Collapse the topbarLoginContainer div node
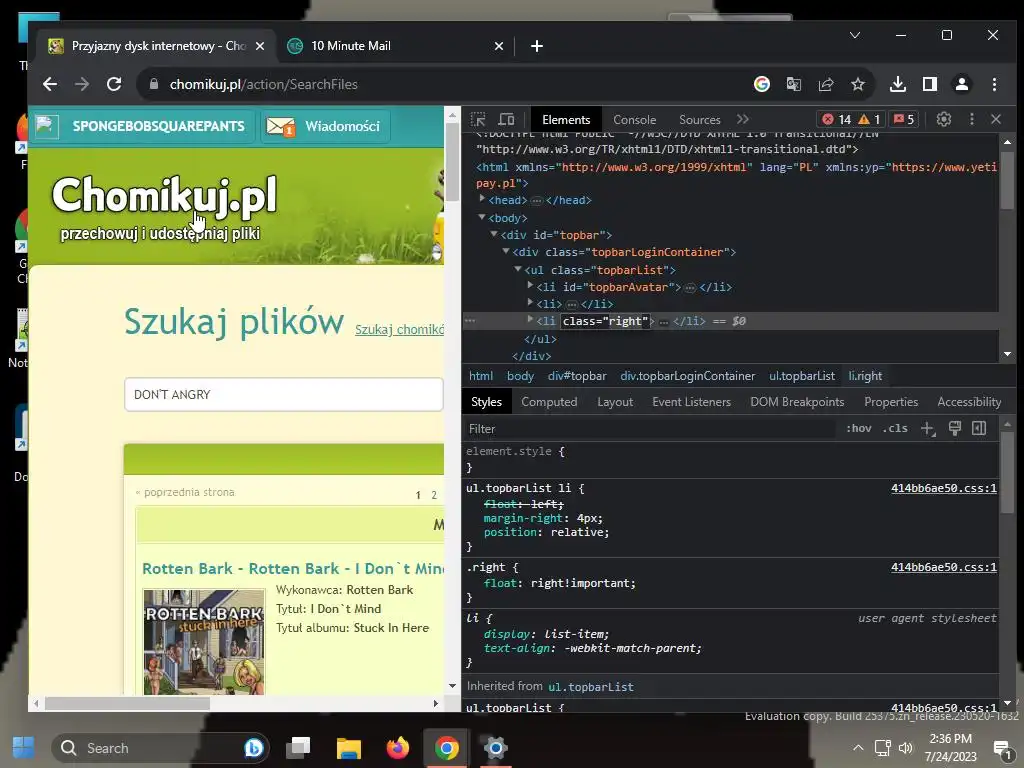This screenshot has height=768, width=1024. 505,251
